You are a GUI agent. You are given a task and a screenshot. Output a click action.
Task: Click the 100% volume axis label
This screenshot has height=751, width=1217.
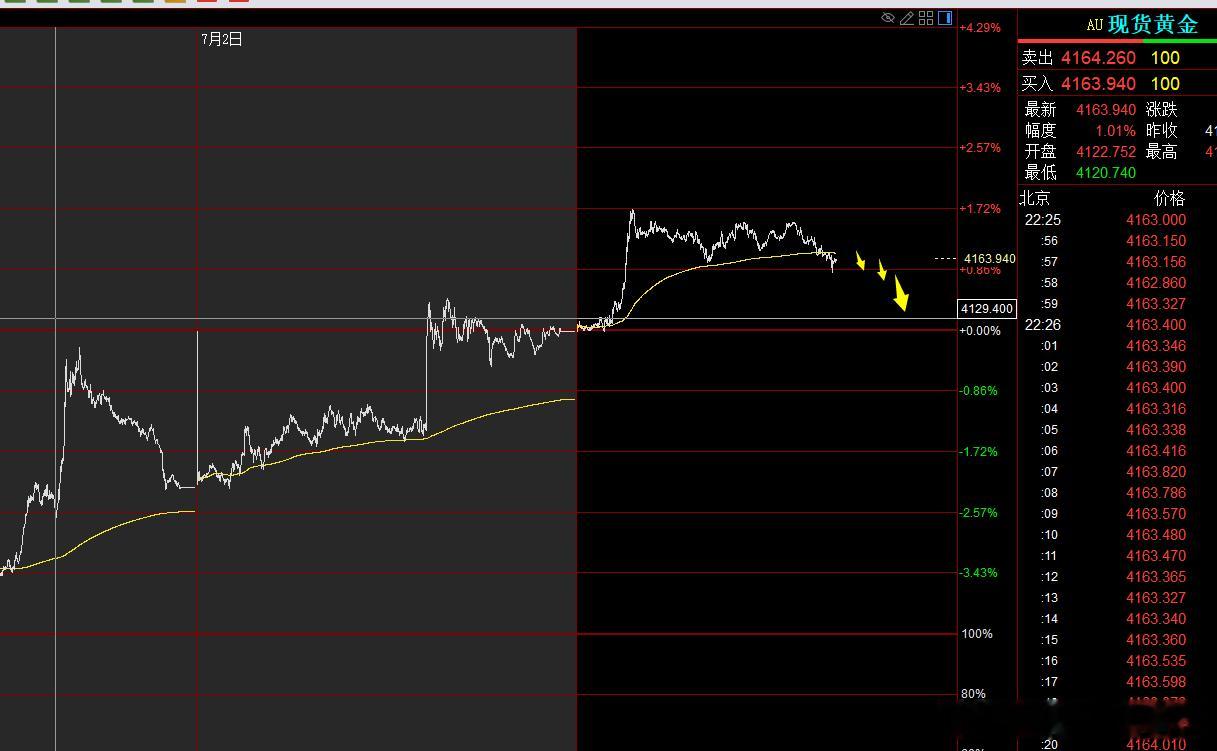977,634
